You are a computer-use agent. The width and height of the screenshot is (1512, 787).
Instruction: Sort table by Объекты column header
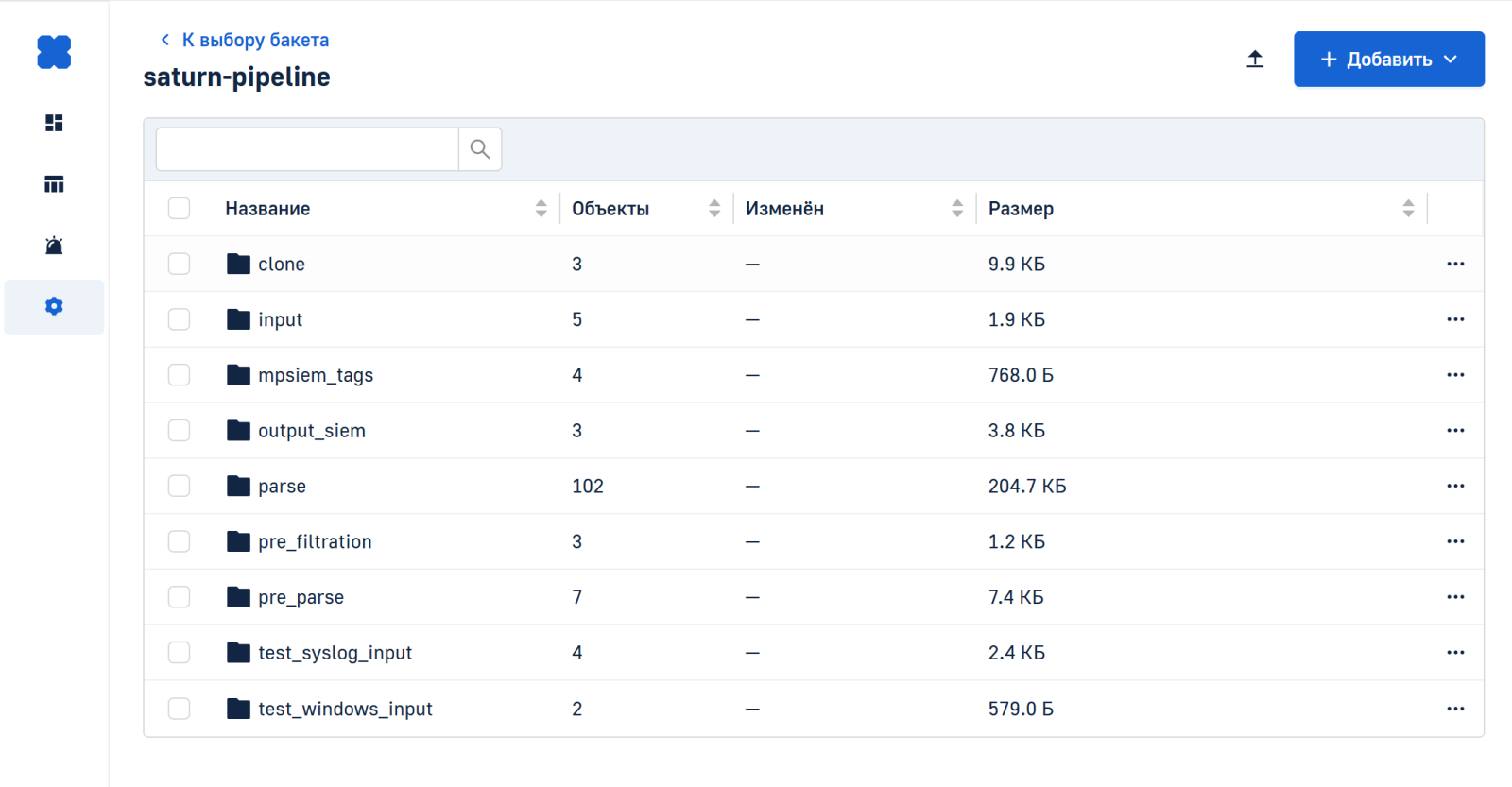[610, 209]
